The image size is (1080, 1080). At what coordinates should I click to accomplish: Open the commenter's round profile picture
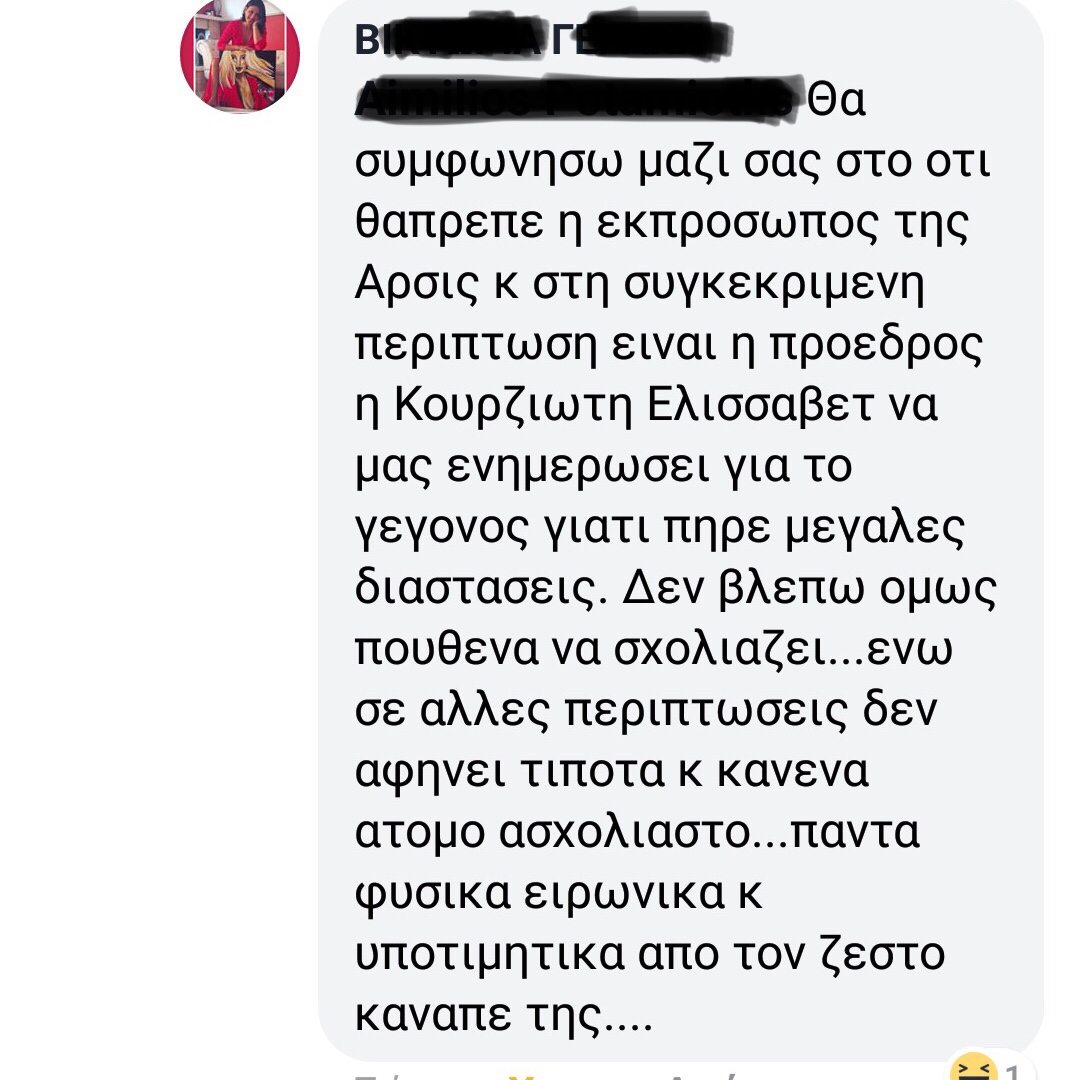click(x=240, y=55)
